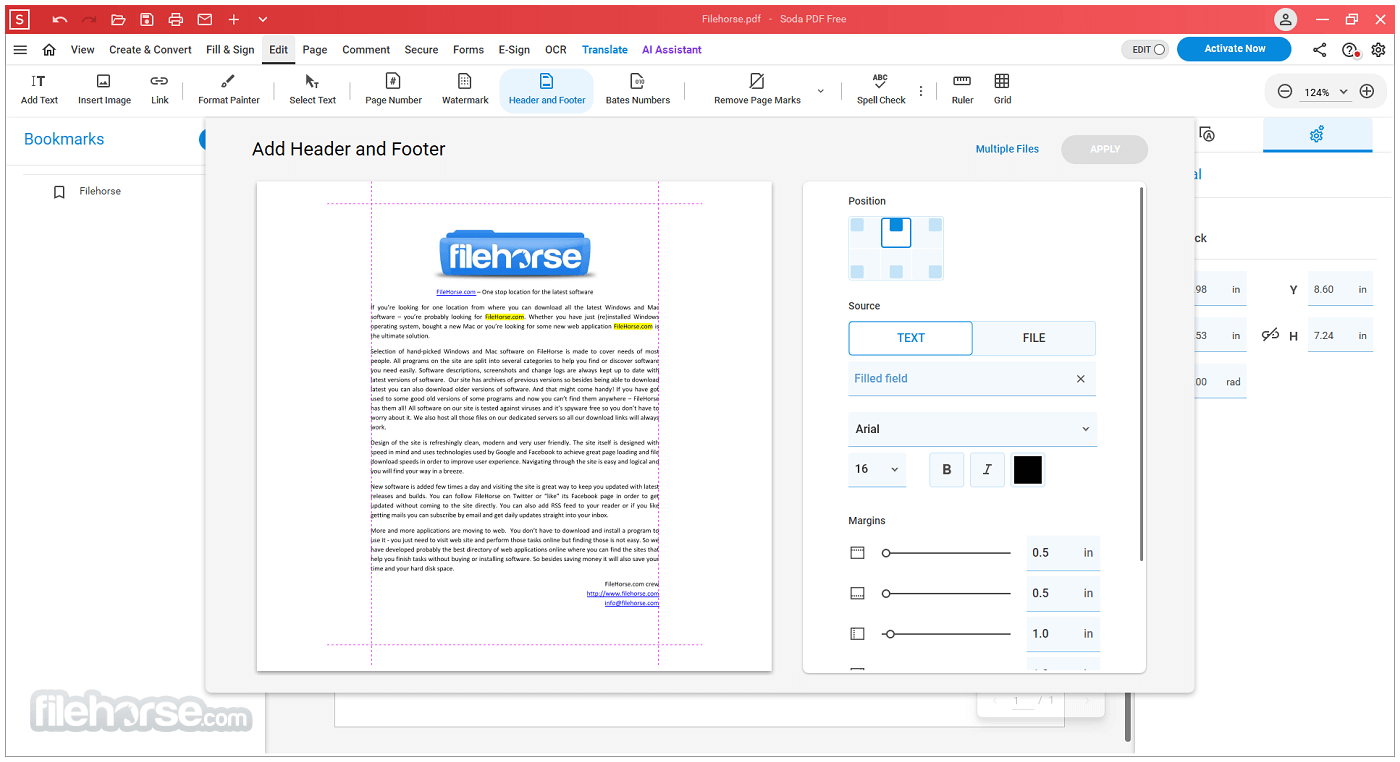The width and height of the screenshot is (1400, 762).
Task: Select the top-left position cell
Action: (x=857, y=225)
